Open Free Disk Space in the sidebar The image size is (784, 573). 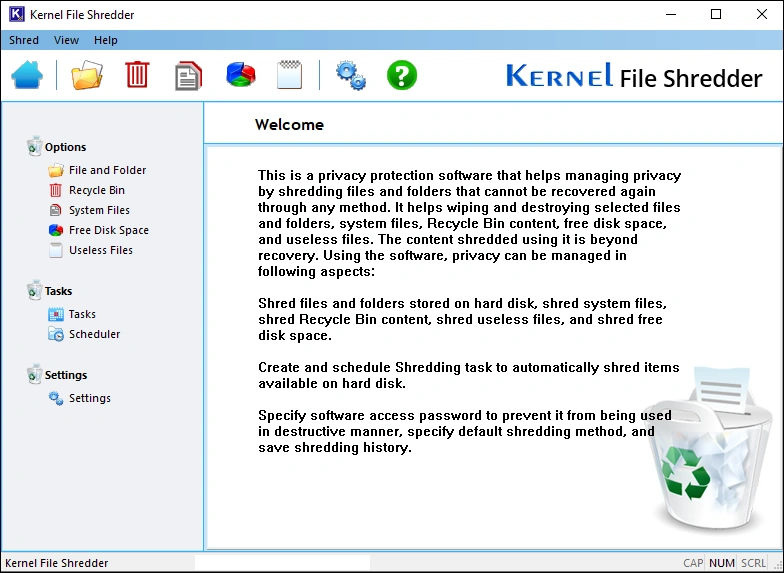[108, 230]
